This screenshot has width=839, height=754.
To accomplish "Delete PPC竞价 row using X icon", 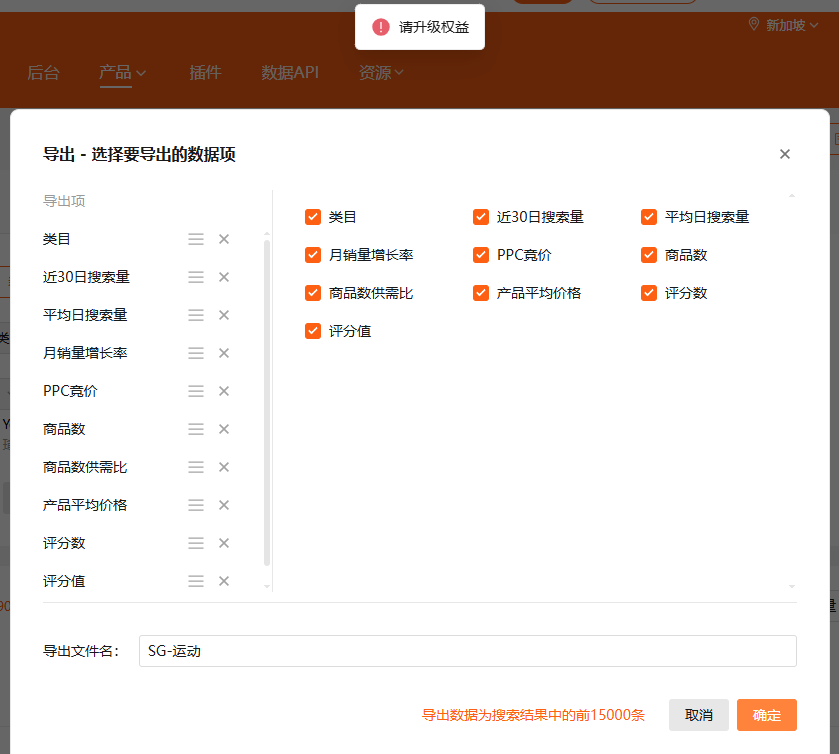I will pyautogui.click(x=224, y=391).
